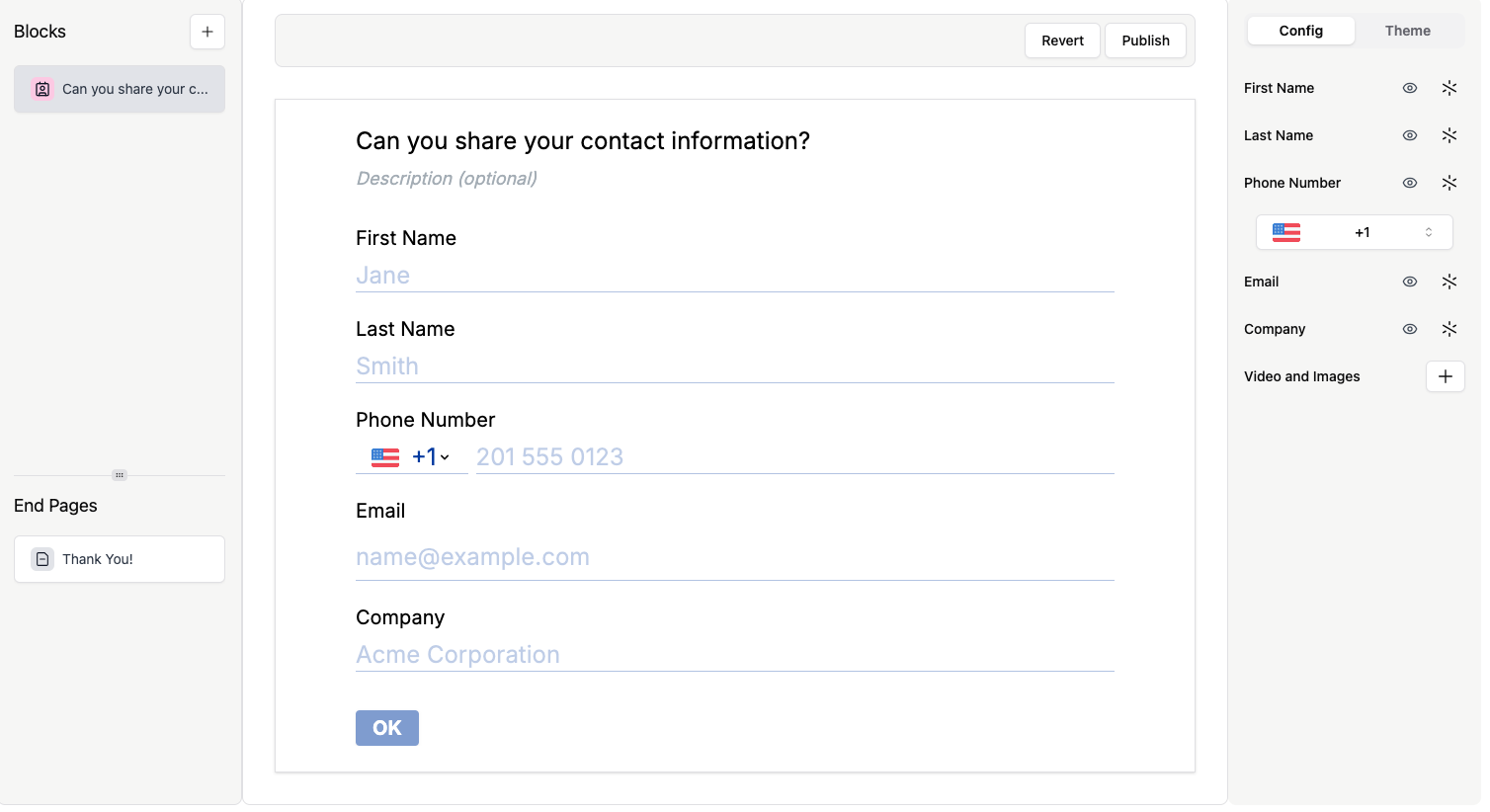The width and height of the screenshot is (1490, 812).
Task: Open logic options for Phone Number field
Action: click(1449, 183)
